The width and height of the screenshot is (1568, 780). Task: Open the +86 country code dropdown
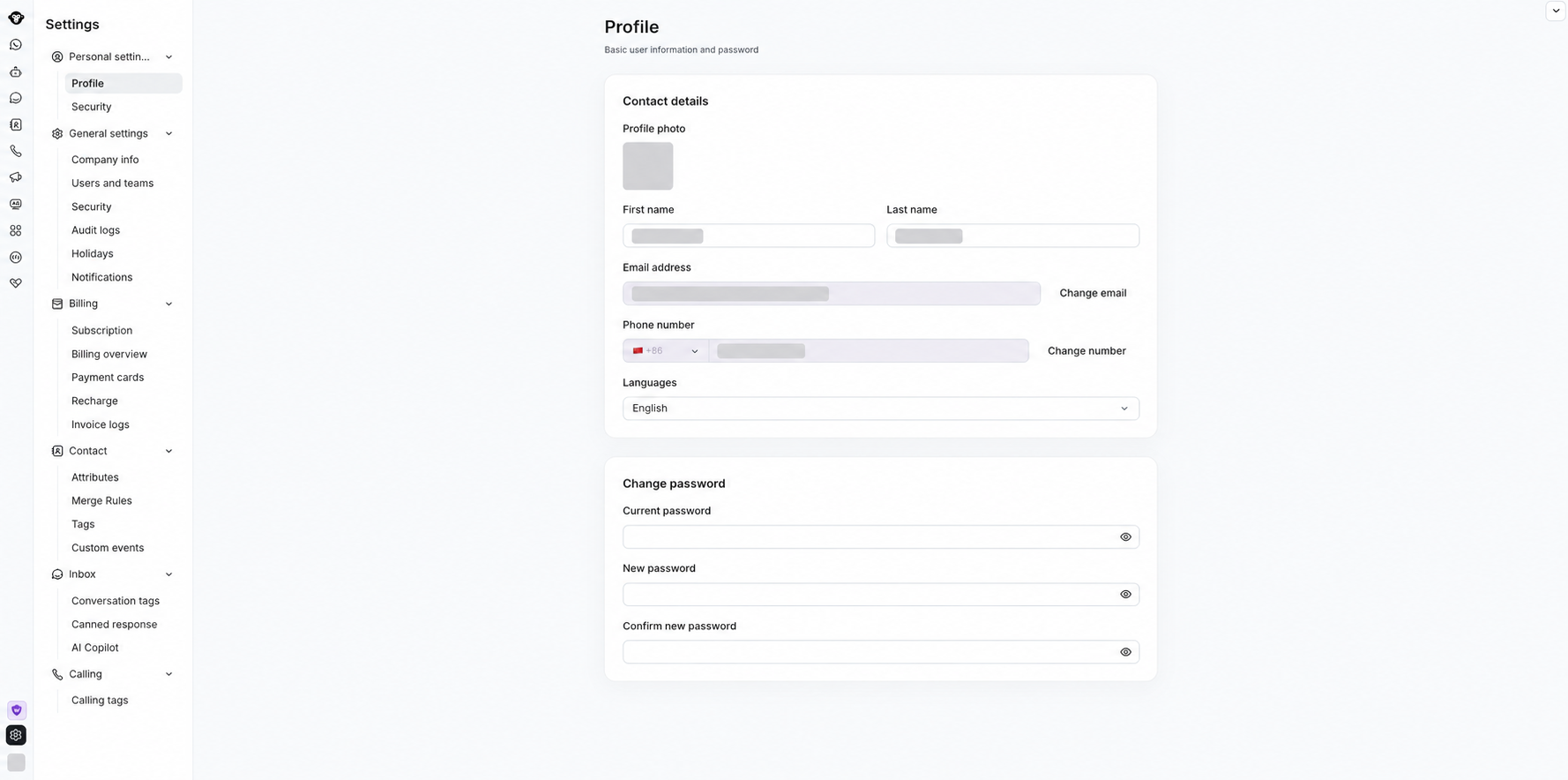[666, 351]
